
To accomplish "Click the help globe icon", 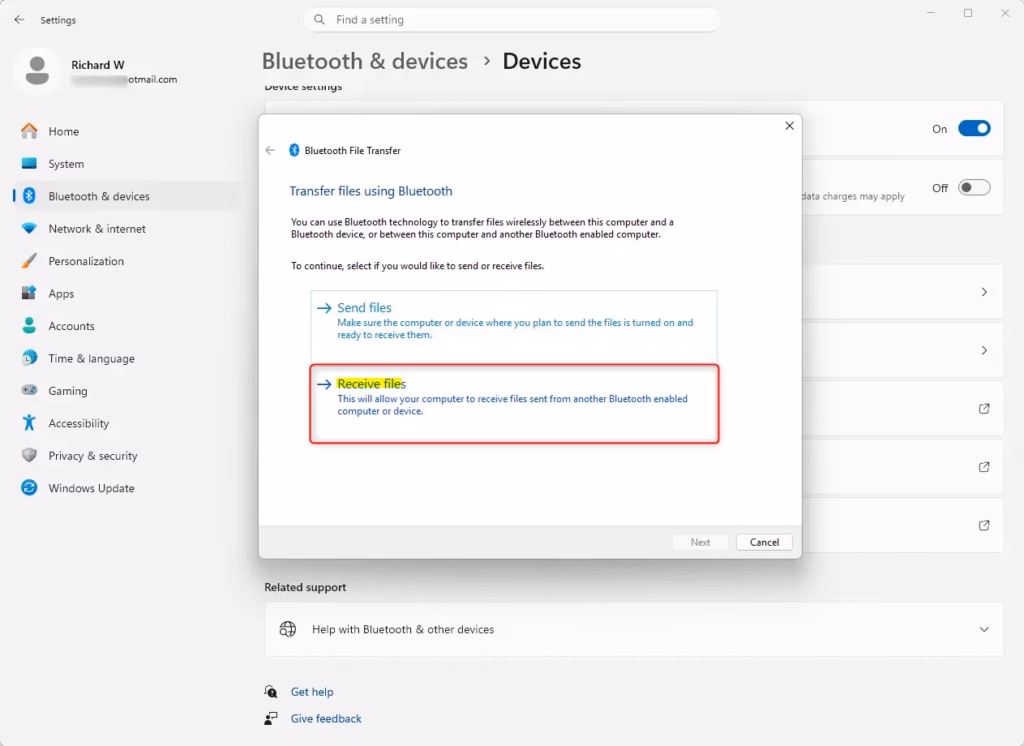I will coord(288,629).
